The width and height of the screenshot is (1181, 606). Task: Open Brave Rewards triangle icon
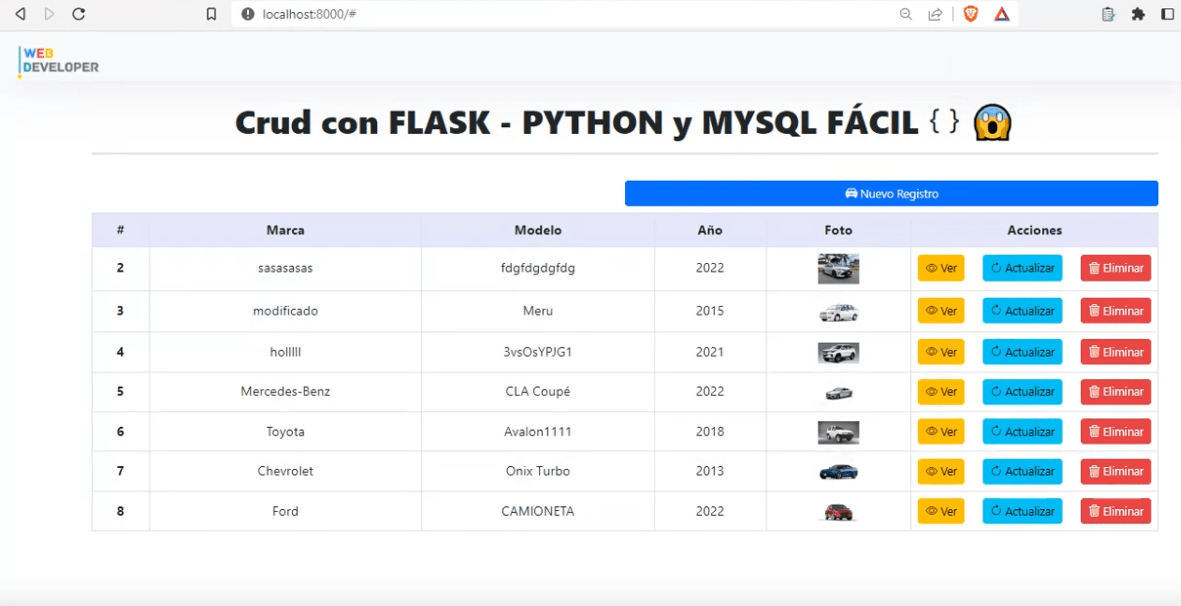click(1003, 14)
